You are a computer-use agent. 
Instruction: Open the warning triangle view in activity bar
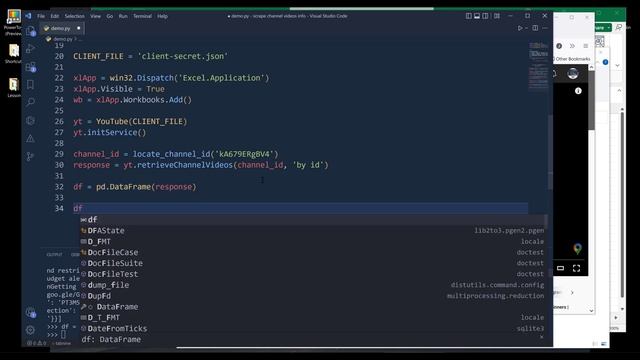click(x=31, y=139)
